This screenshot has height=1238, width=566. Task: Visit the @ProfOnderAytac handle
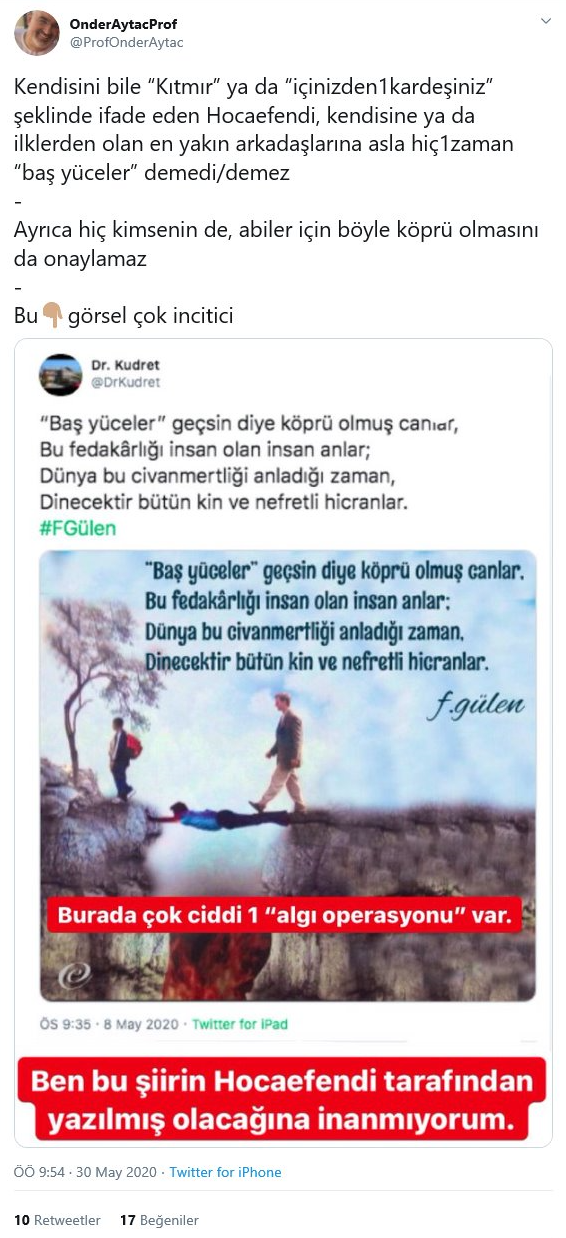(x=127, y=43)
